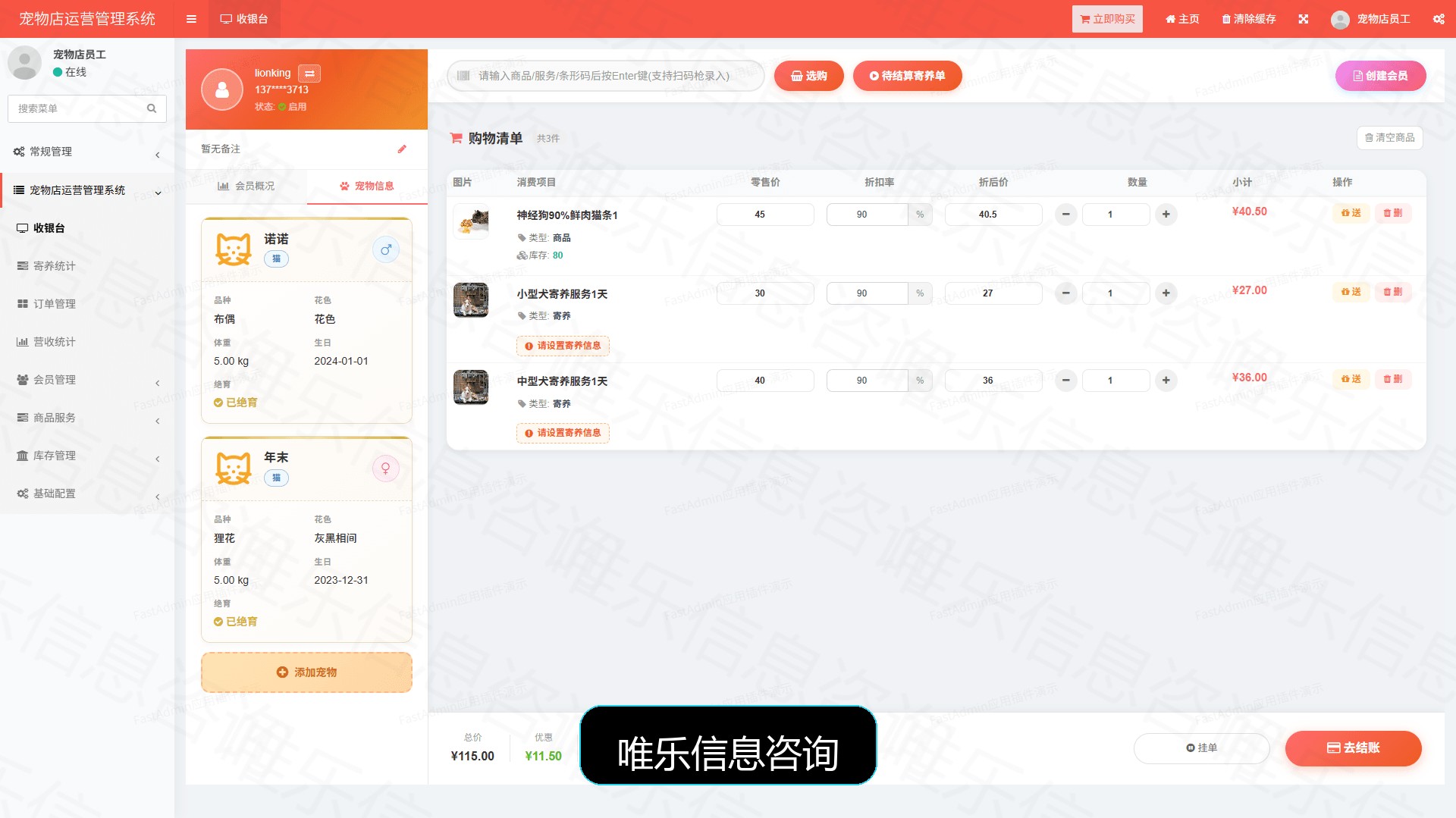Click the search magnifier icon in menu search

click(152, 108)
